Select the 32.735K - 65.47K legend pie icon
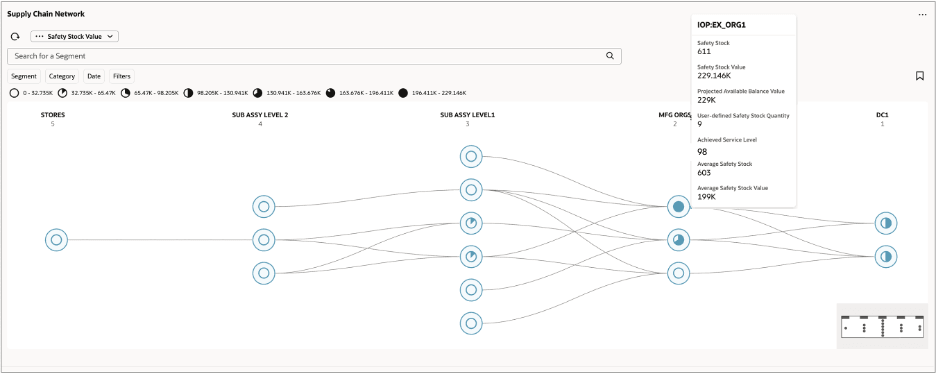The image size is (936, 374). (63, 93)
